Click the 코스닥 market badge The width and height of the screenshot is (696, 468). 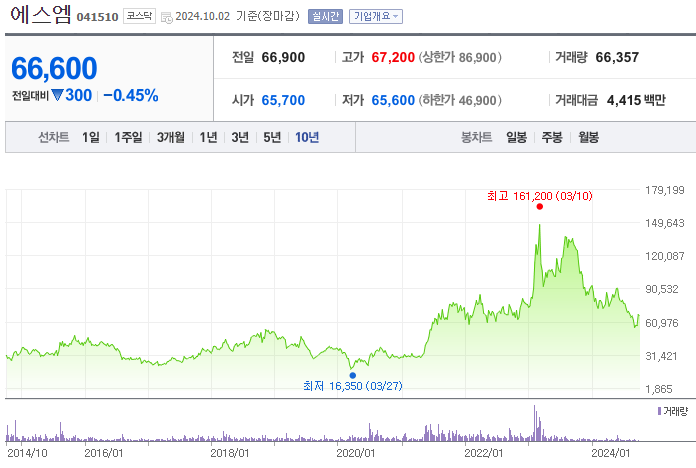139,16
